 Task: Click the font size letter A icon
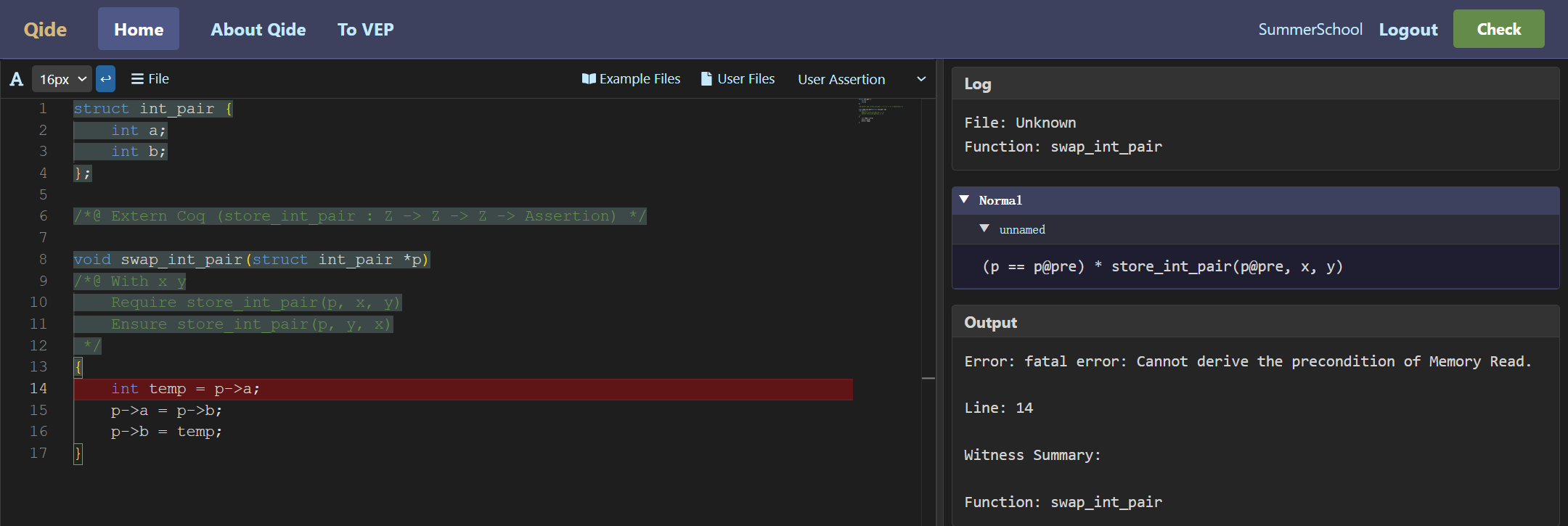(x=16, y=79)
